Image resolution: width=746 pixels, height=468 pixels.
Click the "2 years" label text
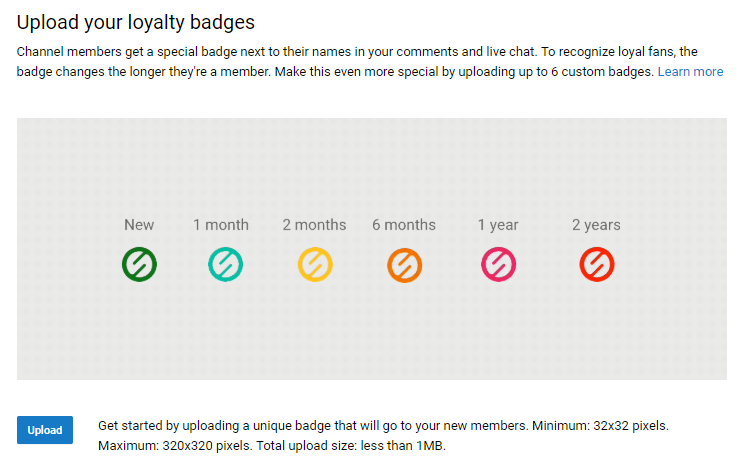(596, 224)
